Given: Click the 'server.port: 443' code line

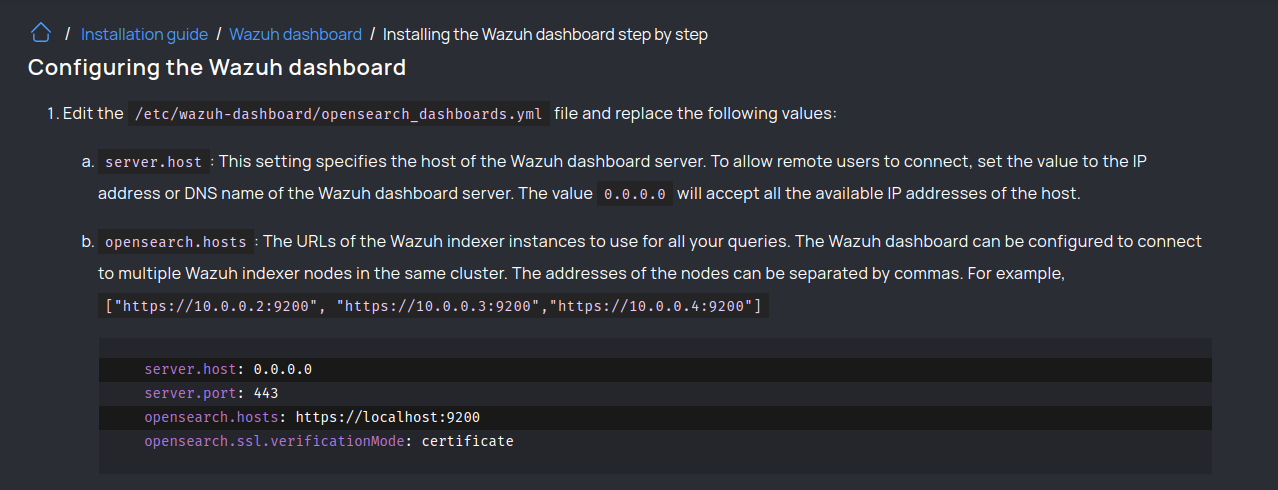Looking at the screenshot, I should coord(655,393).
